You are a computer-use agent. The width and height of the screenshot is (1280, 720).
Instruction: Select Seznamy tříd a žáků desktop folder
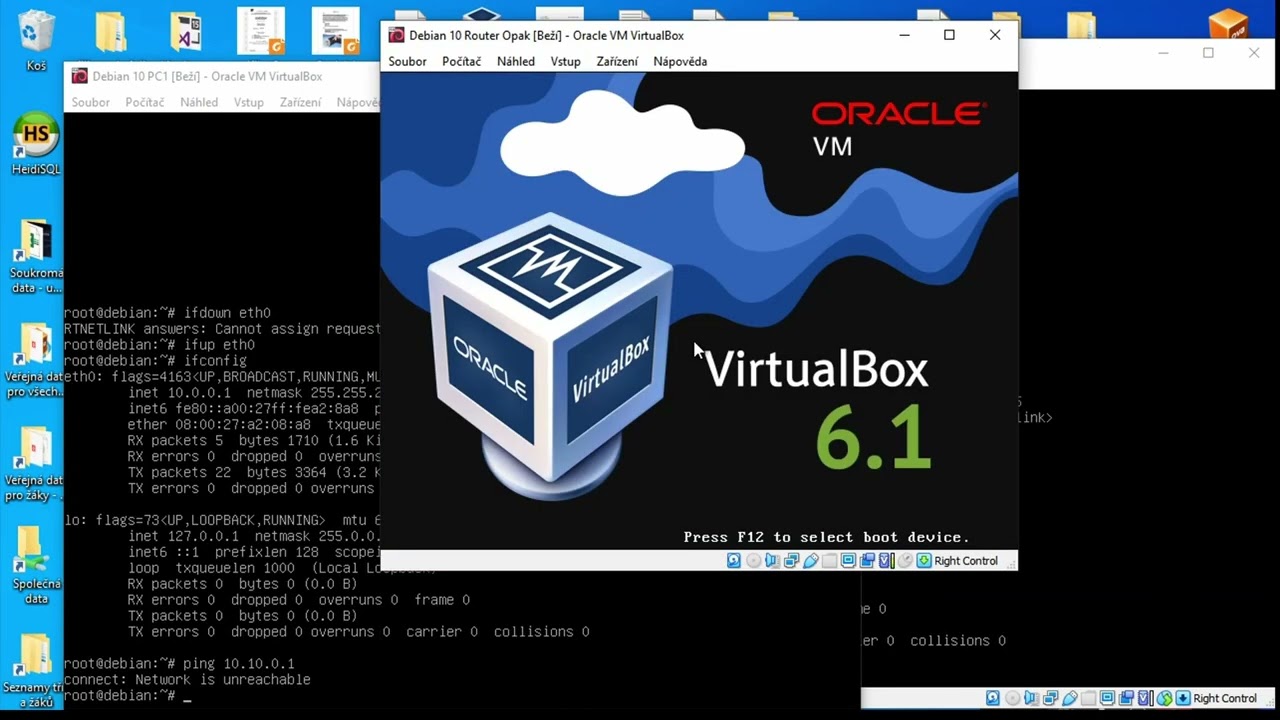pos(36,668)
